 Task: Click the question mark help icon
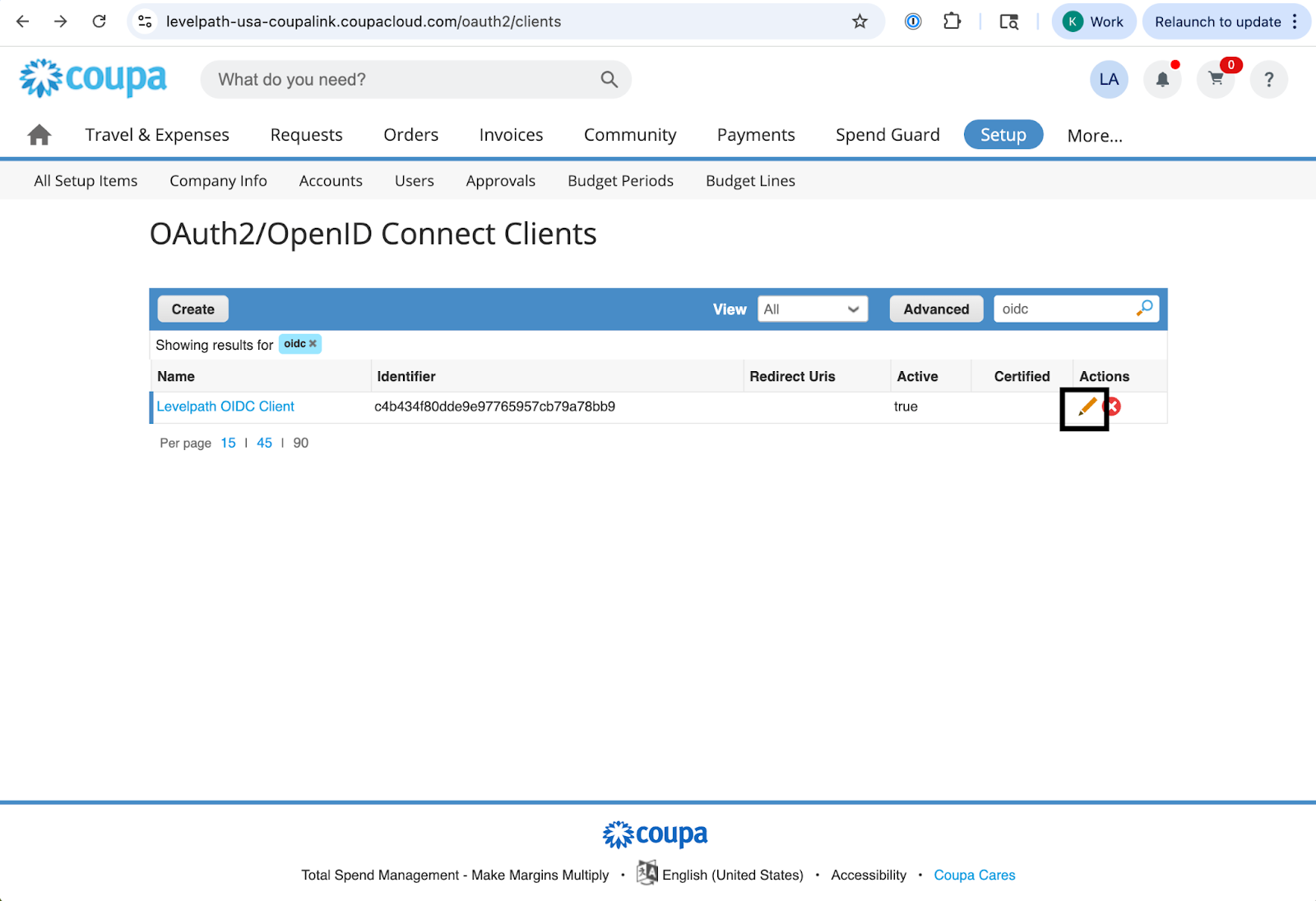[1268, 80]
